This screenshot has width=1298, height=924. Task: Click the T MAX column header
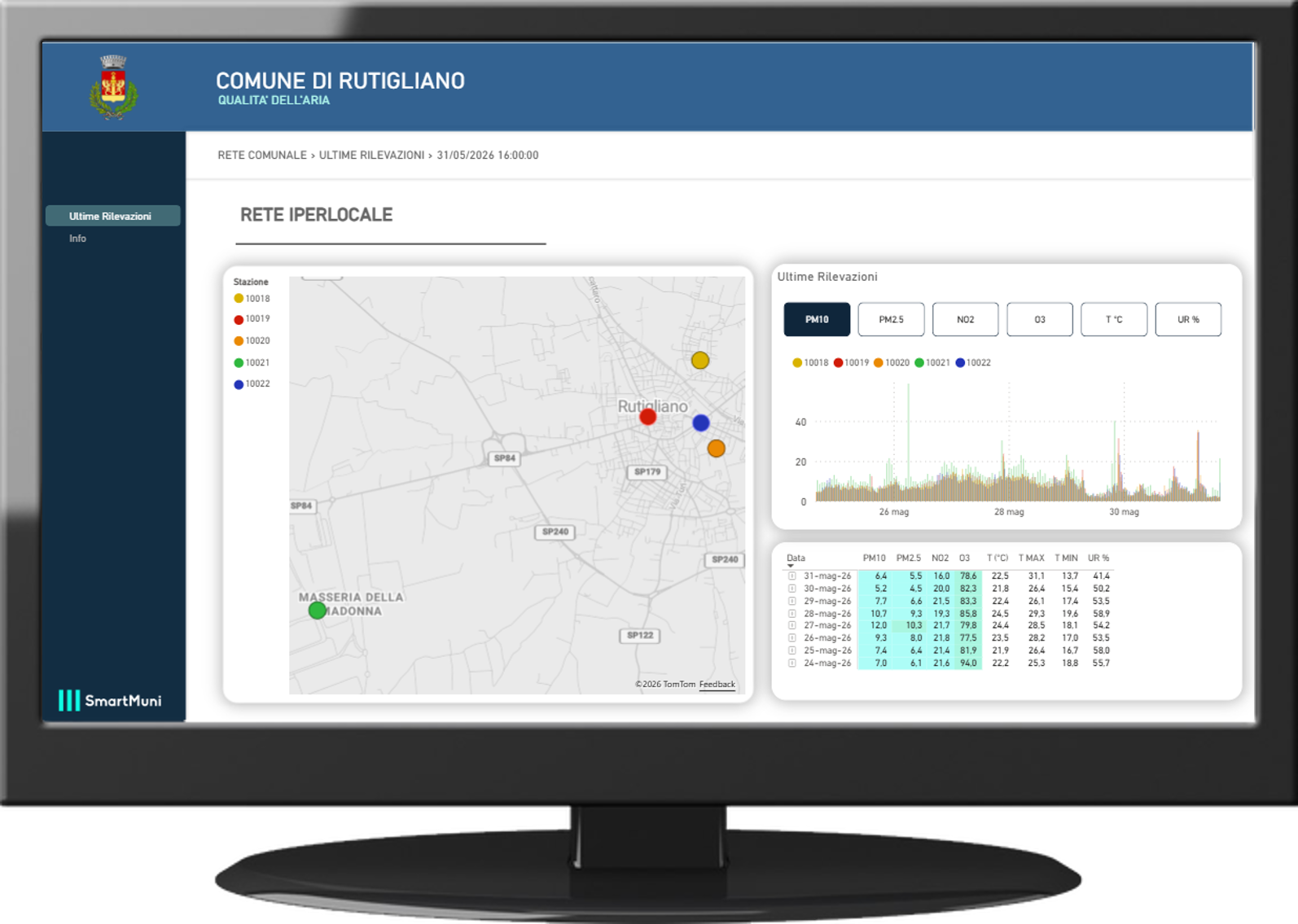1031,558
